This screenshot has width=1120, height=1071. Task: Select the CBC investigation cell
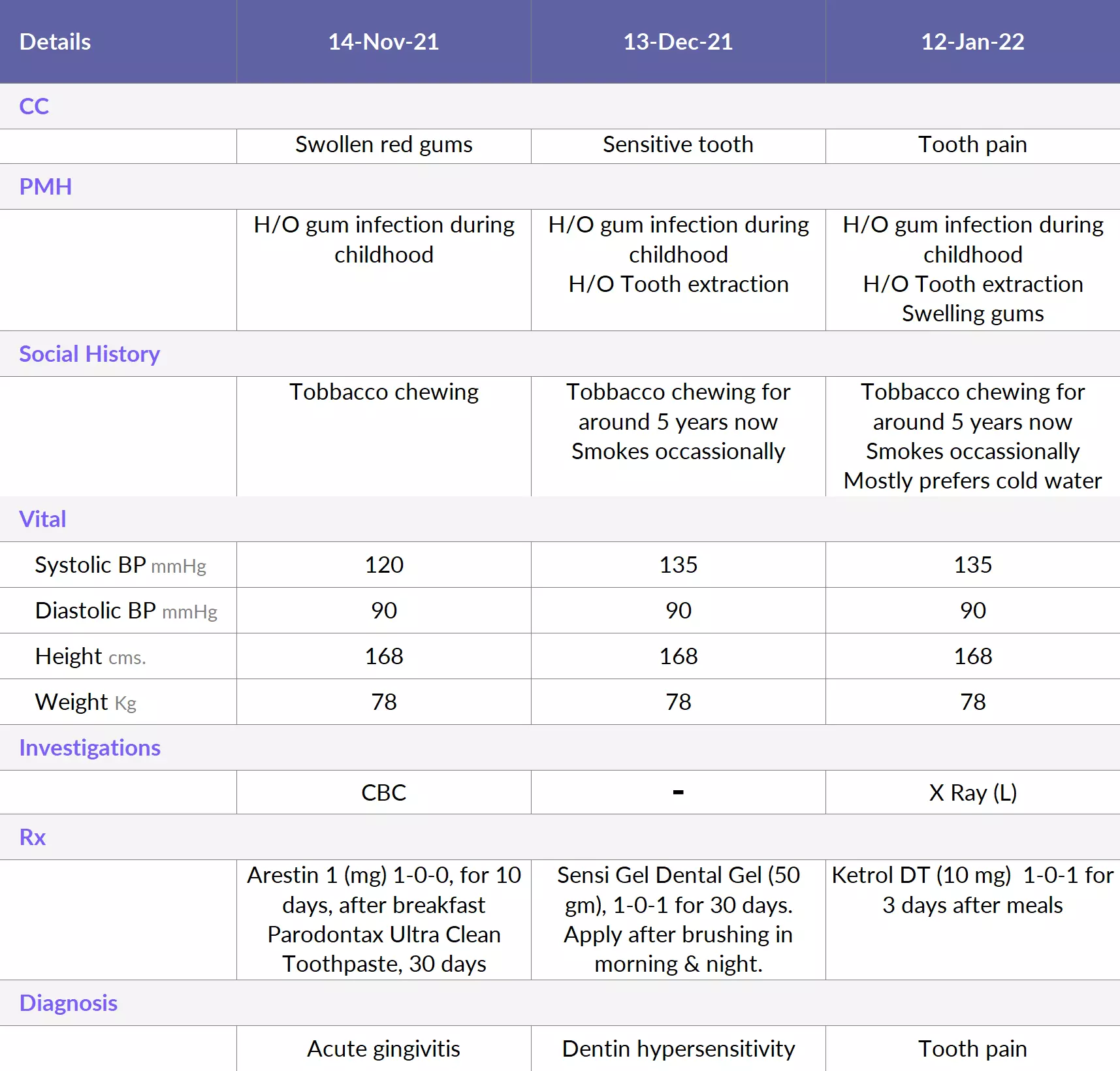(384, 792)
